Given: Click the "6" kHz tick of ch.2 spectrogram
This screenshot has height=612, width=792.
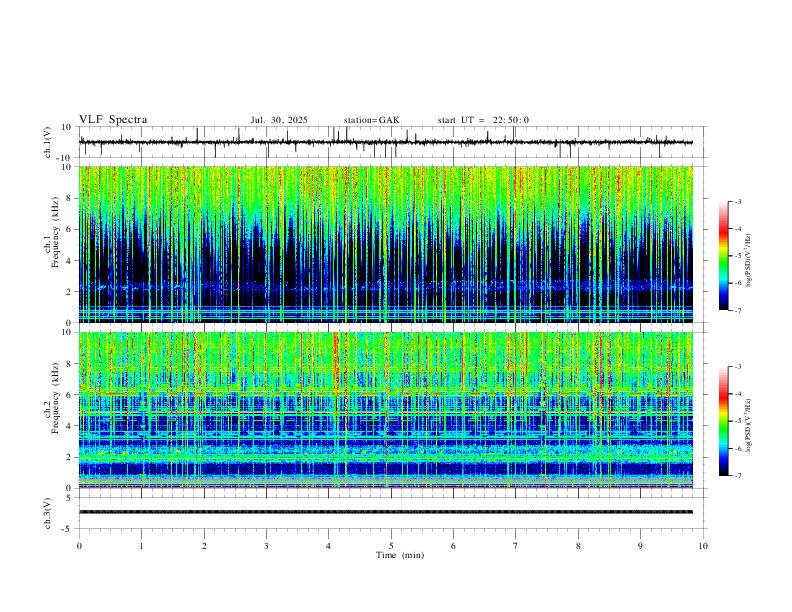Looking at the screenshot, I should (70, 394).
